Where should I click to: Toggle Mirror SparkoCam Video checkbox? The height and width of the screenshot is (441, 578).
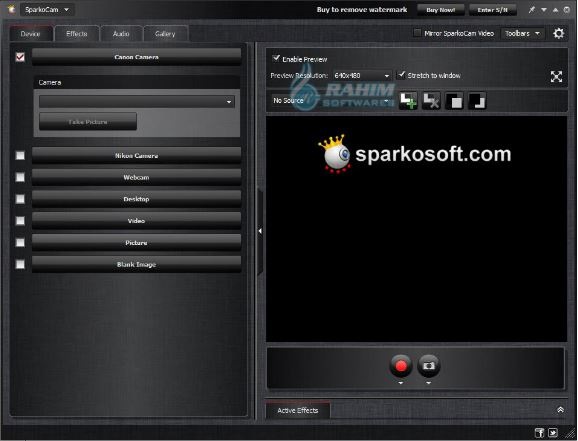pos(417,33)
